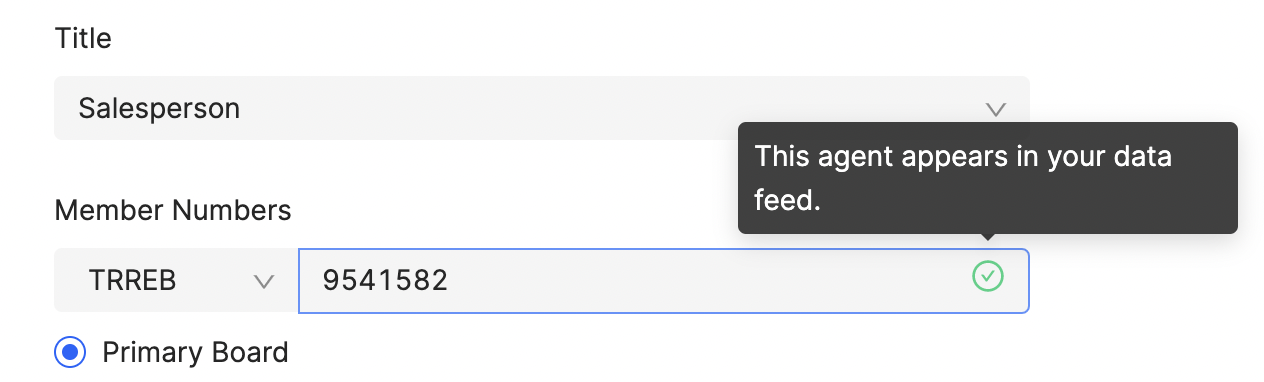Click the green checkmark validation icon
Image resolution: width=1264 pixels, height=382 pixels.
click(x=988, y=277)
